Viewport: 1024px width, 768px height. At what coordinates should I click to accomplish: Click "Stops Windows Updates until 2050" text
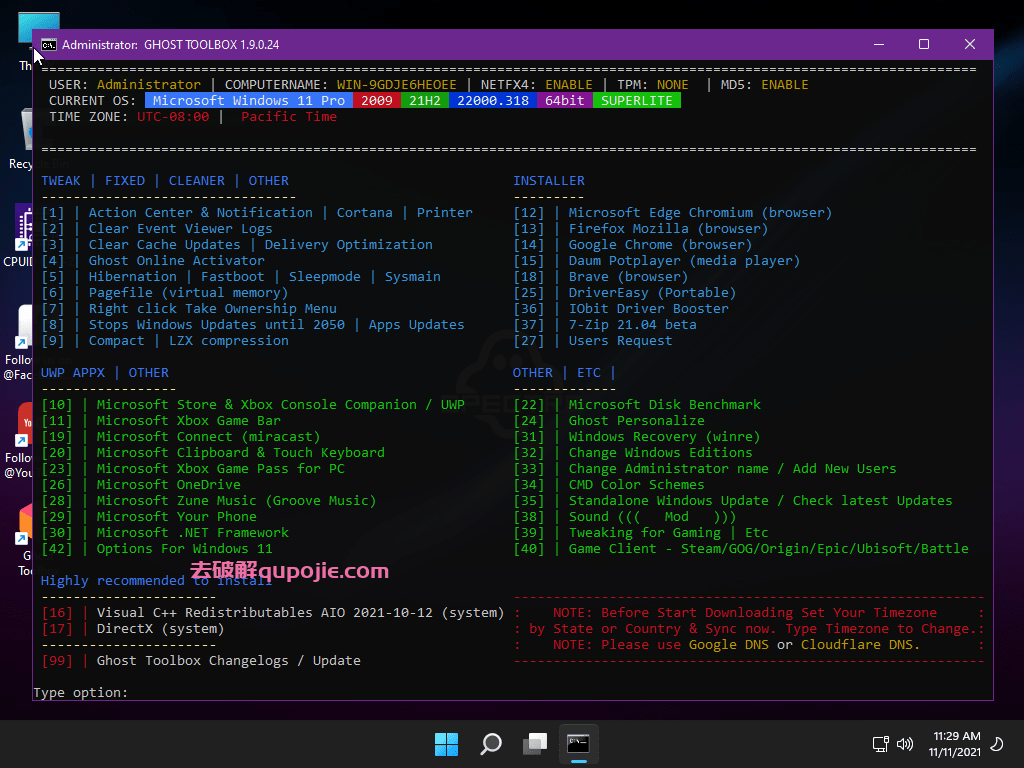click(x=217, y=325)
